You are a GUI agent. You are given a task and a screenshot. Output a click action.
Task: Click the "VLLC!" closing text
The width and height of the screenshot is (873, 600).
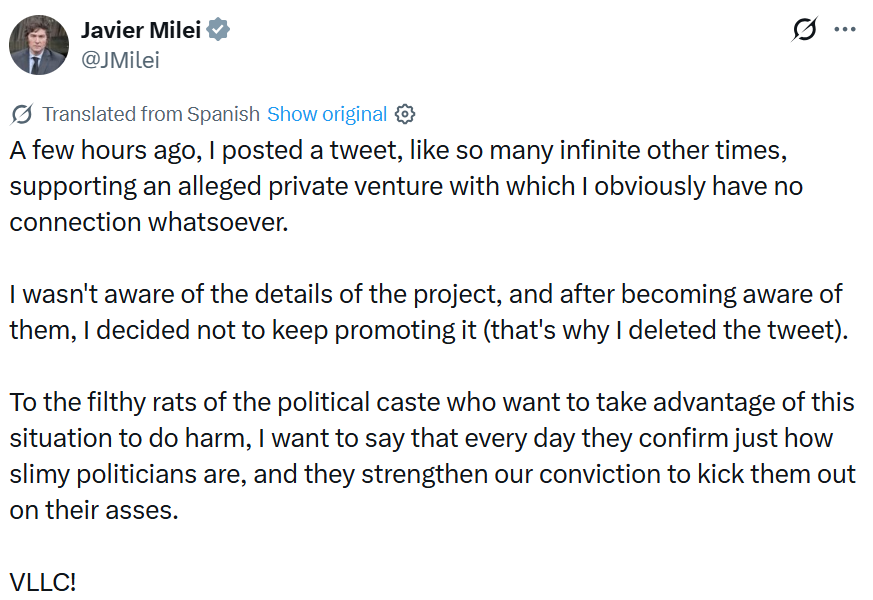[43, 582]
